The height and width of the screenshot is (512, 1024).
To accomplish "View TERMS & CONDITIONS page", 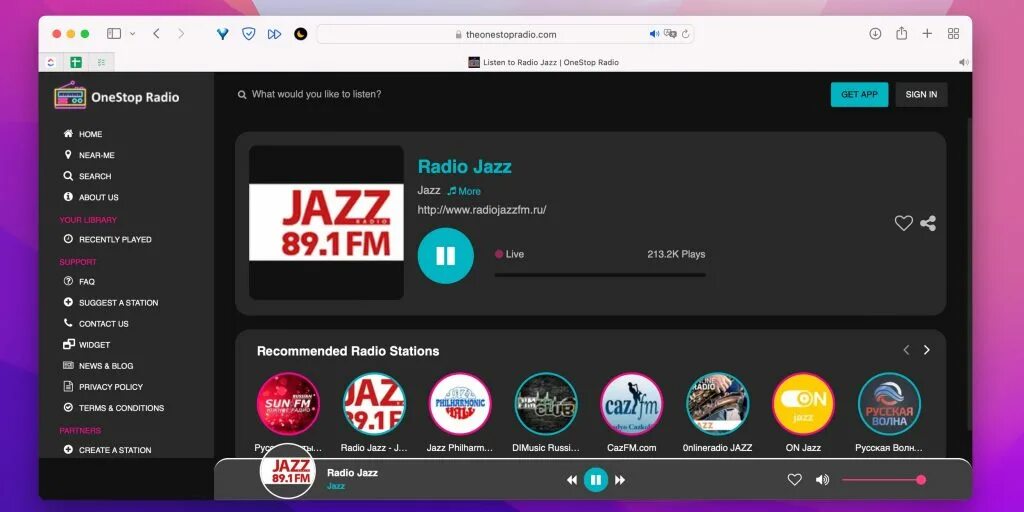I will 114,408.
